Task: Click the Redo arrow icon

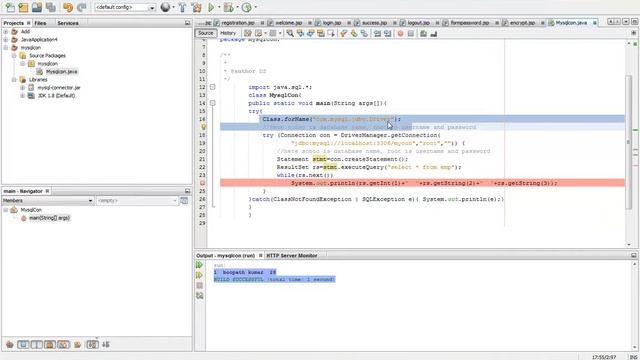Action: click(82, 7)
